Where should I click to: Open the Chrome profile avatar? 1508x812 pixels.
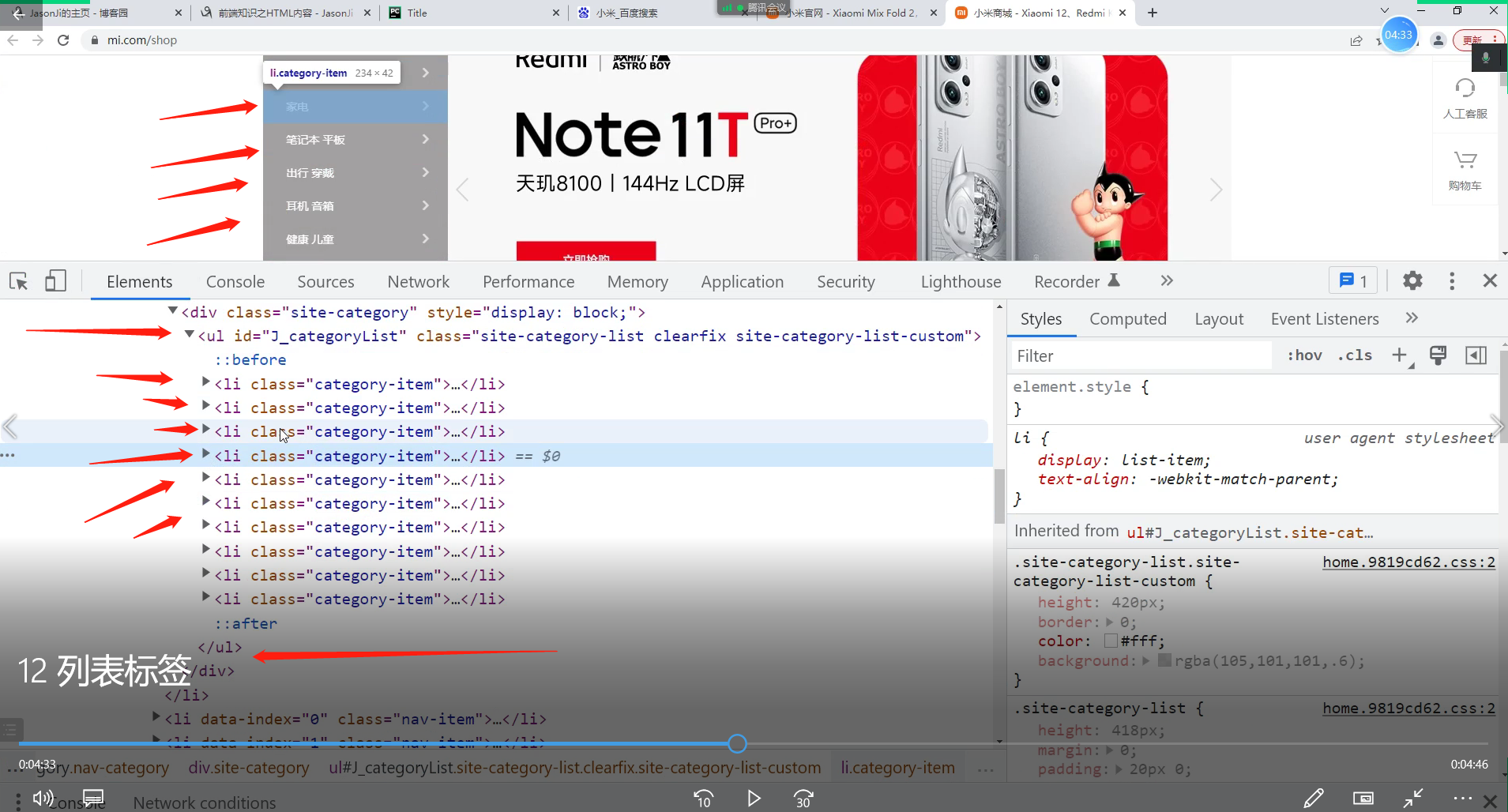(1438, 40)
